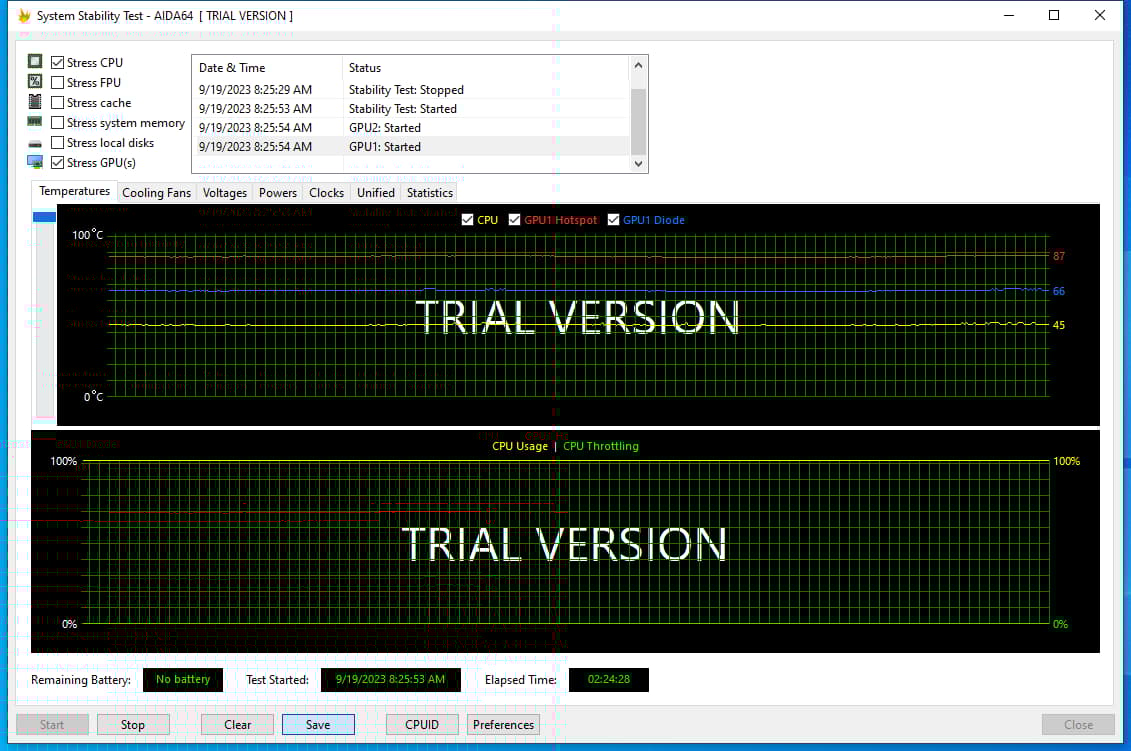Click the RAM module icon beside Stress system memory
The height and width of the screenshot is (751, 1131).
[35, 122]
